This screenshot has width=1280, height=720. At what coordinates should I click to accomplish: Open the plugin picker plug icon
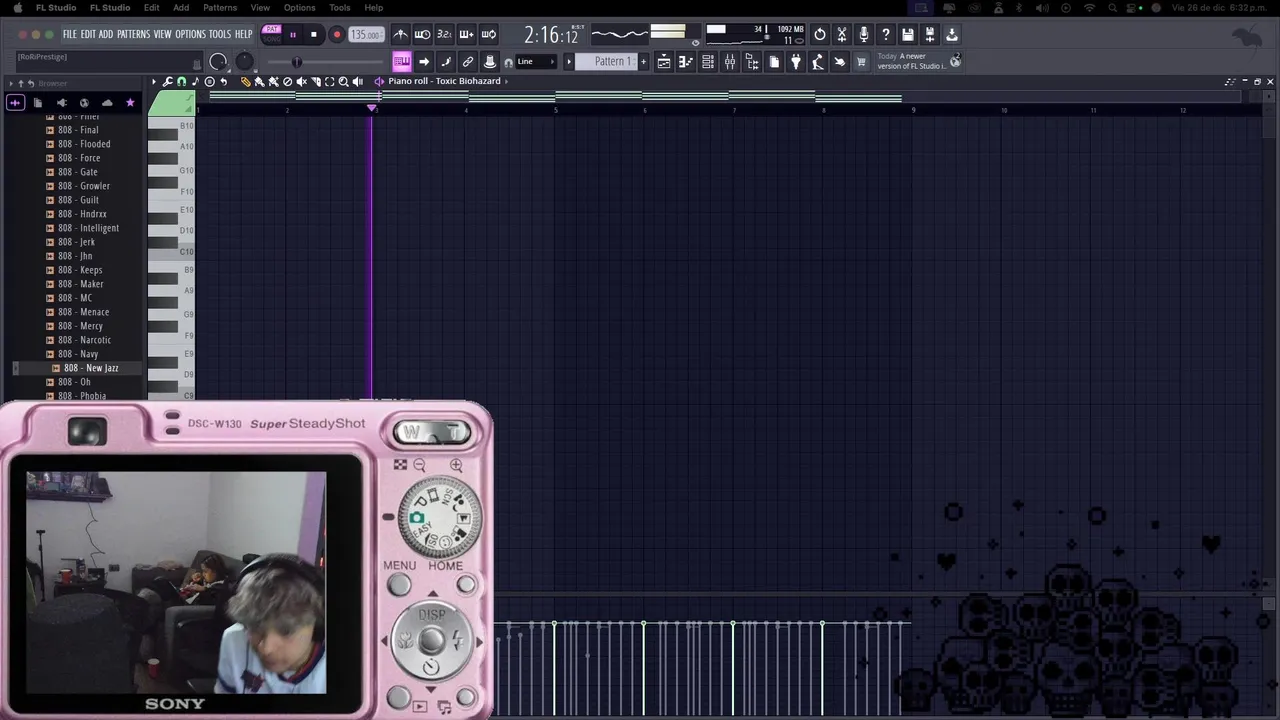click(x=796, y=62)
